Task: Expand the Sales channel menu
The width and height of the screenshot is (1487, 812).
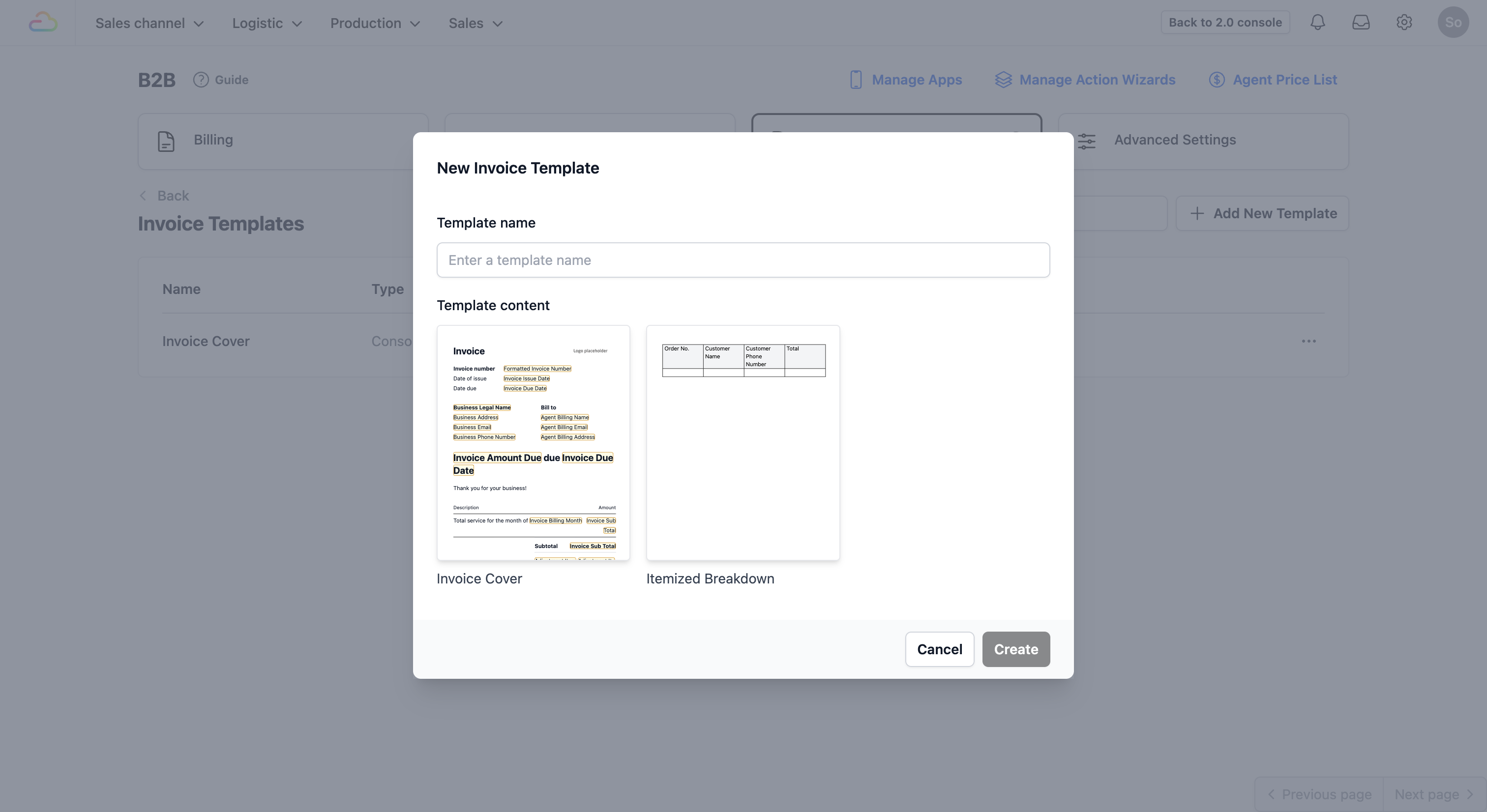Action: (149, 23)
